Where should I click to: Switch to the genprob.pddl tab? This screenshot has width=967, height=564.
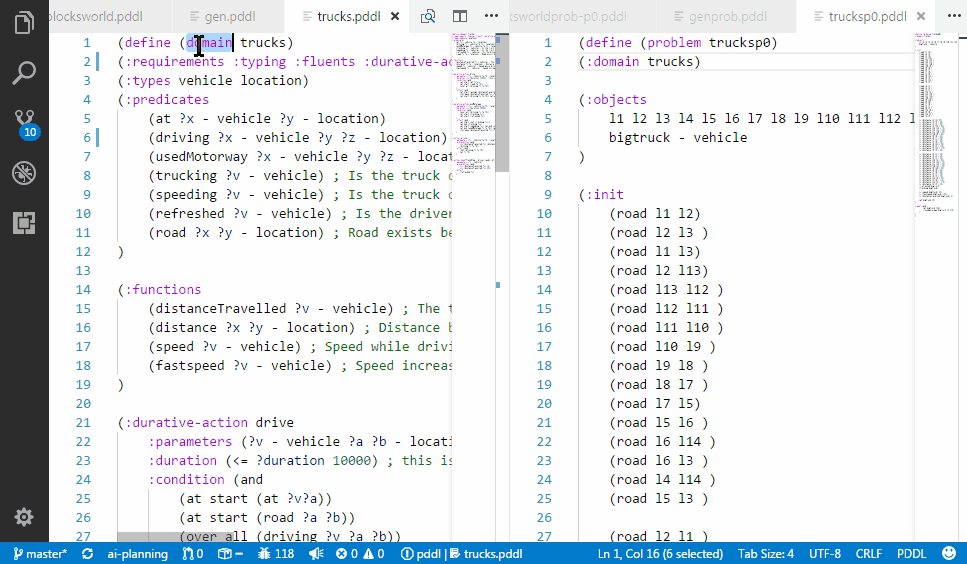tap(728, 17)
